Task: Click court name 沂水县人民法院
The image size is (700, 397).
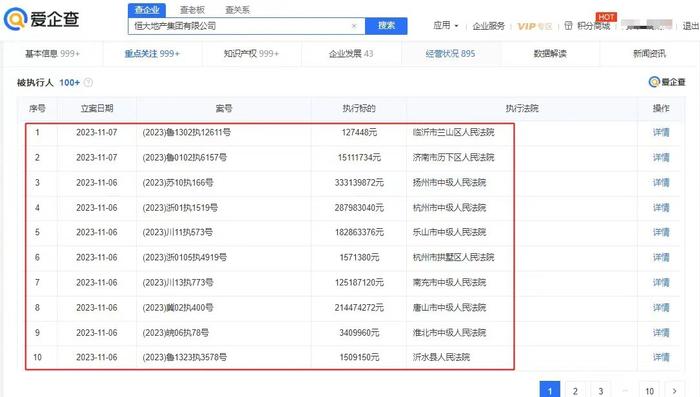Action: pyautogui.click(x=441, y=357)
